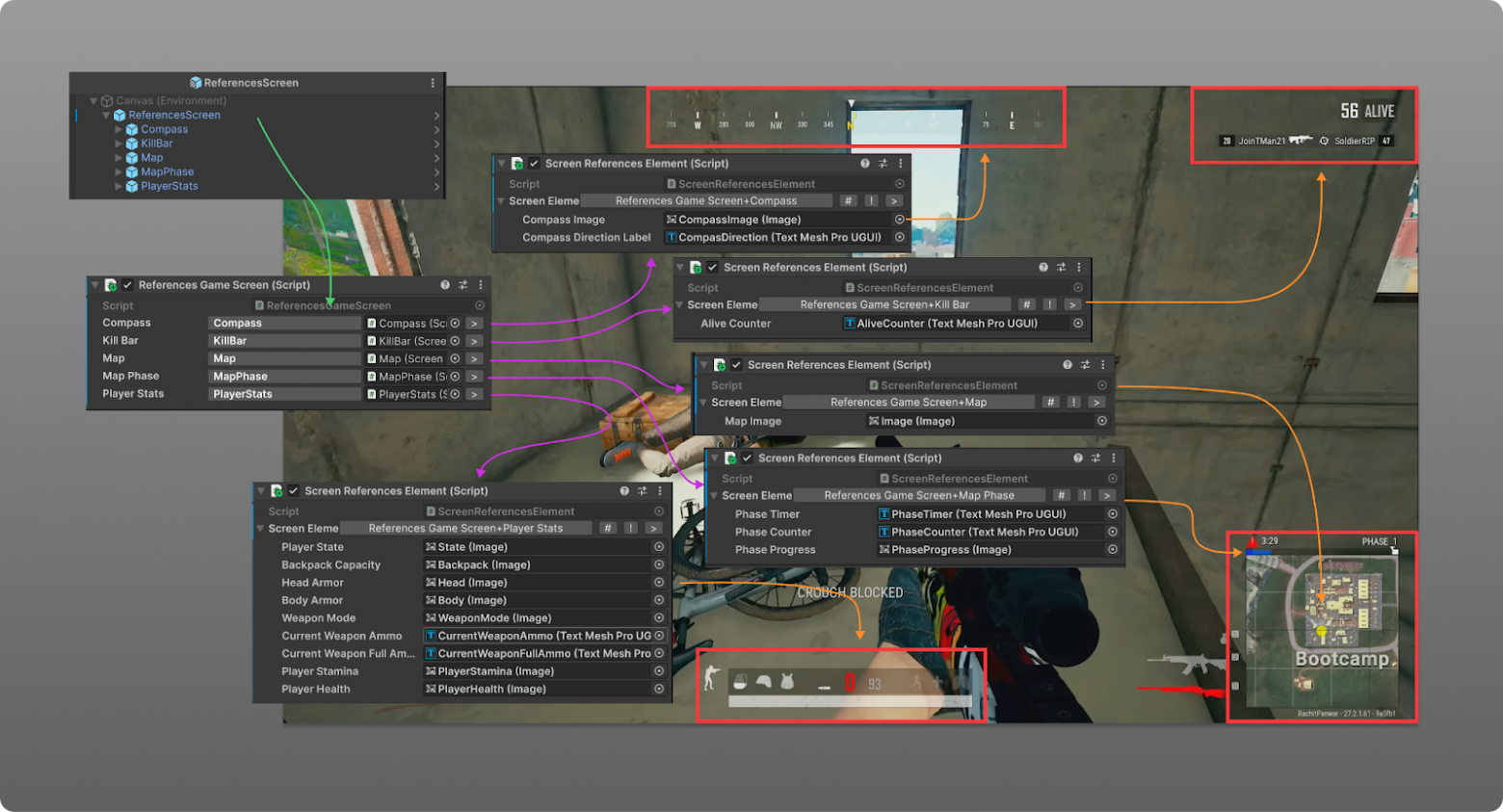Click the arrow button on the Map Phase row
Image resolution: width=1503 pixels, height=812 pixels.
tap(474, 377)
